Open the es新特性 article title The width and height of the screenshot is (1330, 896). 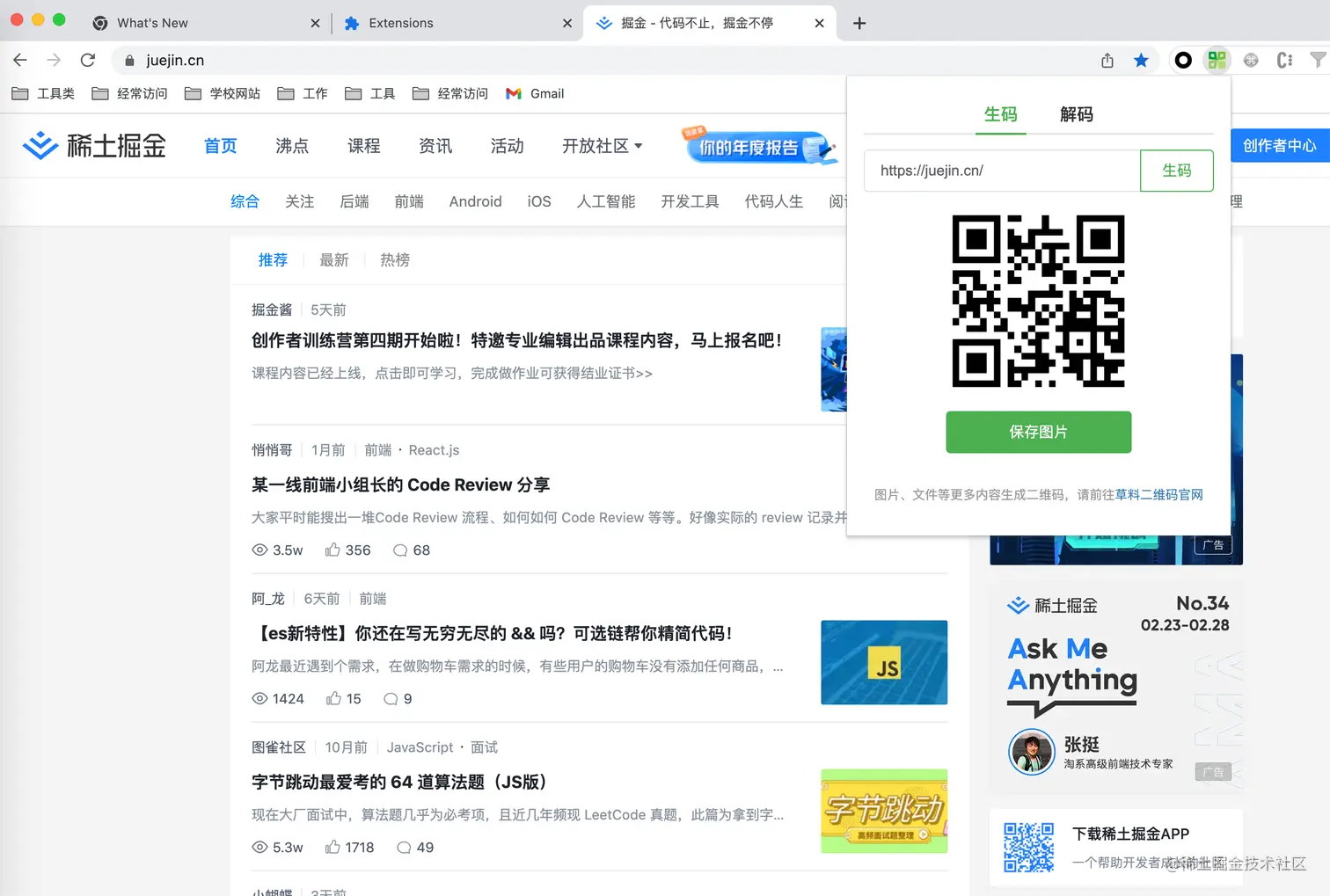pyautogui.click(x=493, y=633)
